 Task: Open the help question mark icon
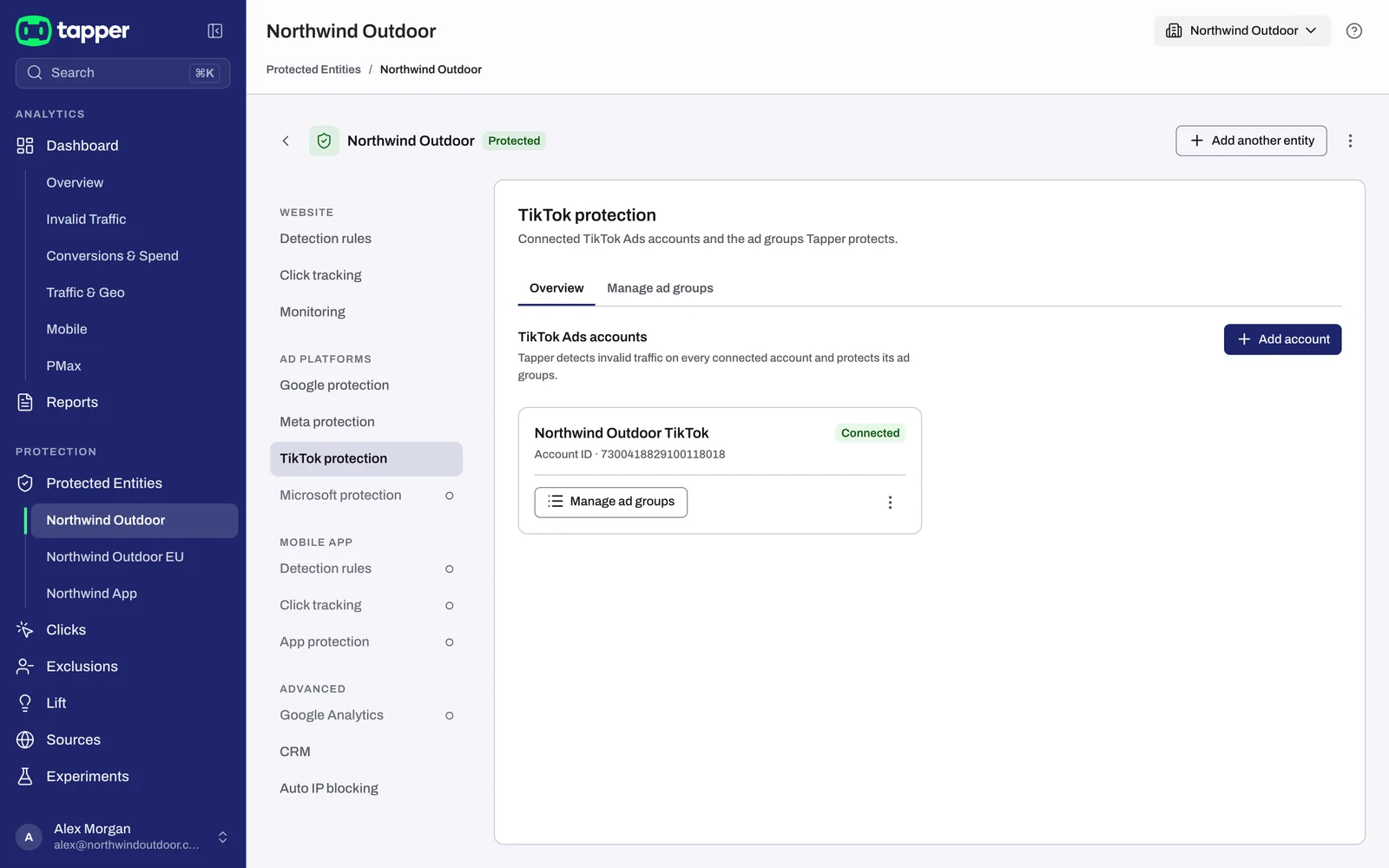click(x=1353, y=31)
